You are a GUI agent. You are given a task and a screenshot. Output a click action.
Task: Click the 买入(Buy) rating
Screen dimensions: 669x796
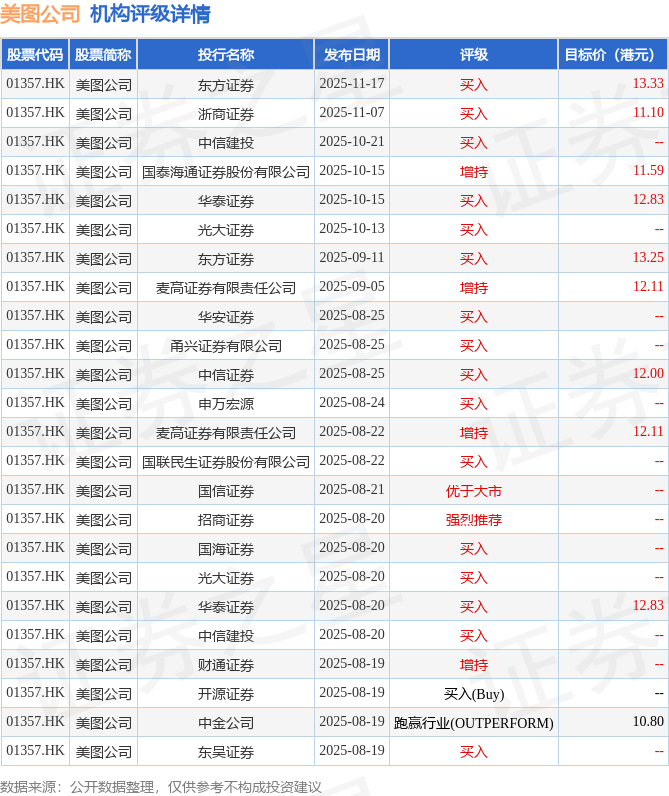474,694
